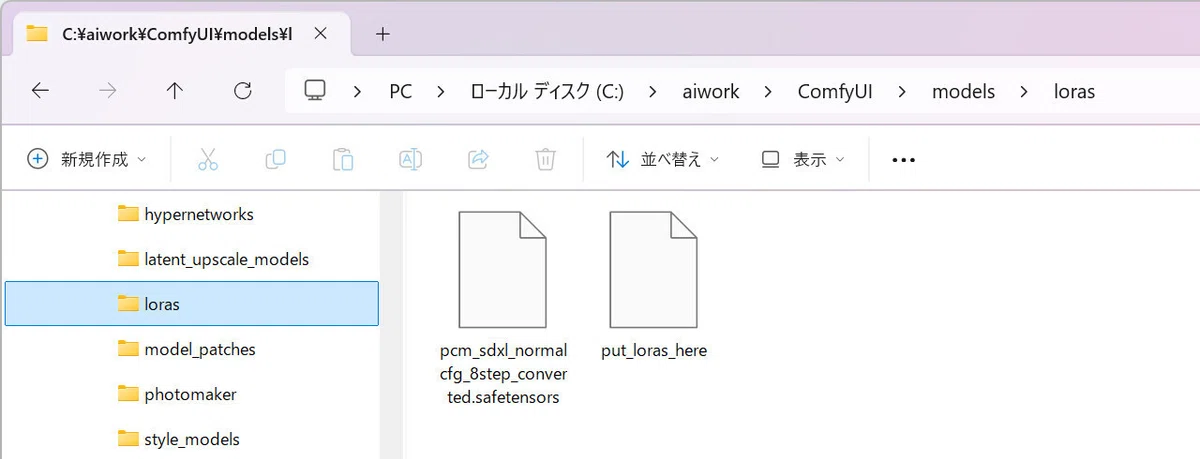Select put_loras_here file icon

(653, 269)
